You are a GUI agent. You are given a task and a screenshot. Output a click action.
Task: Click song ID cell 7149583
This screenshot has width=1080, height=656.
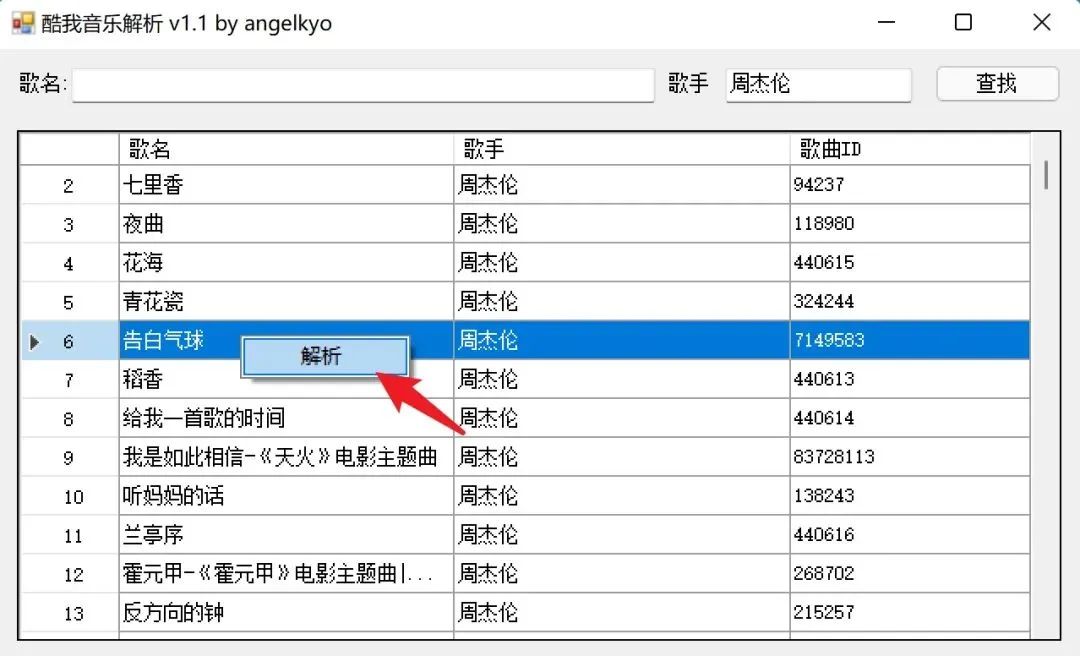910,340
